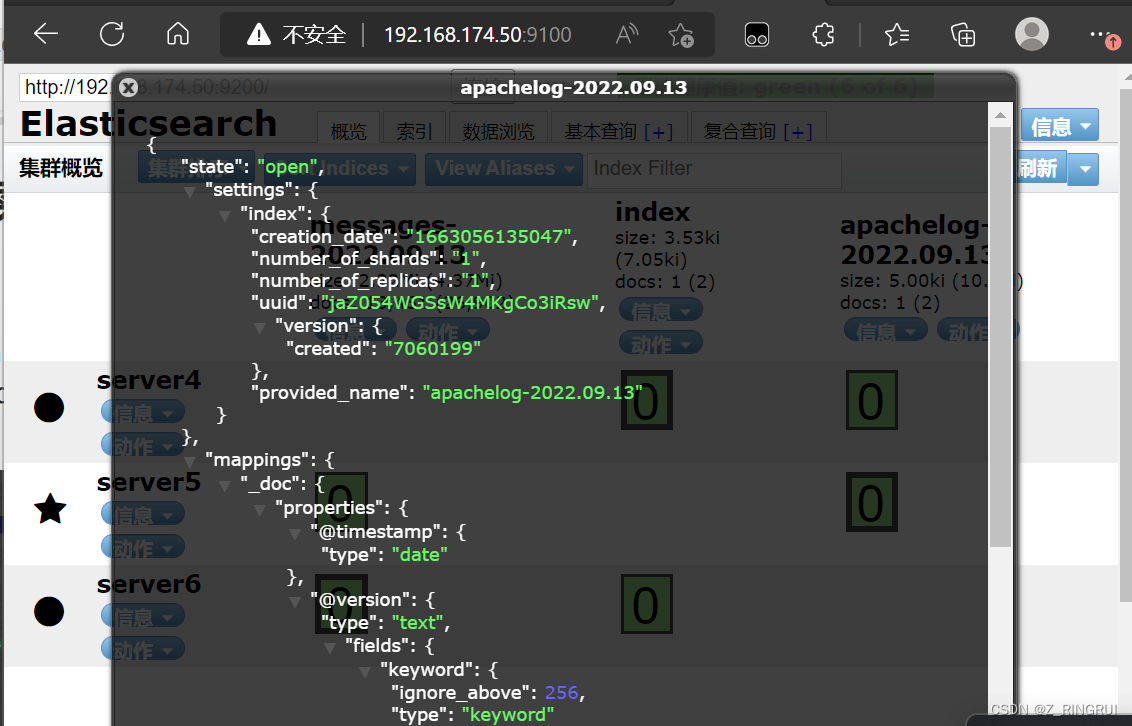Click the provided_name value "apachelog-2022.09.13"
Screen dimensions: 1132x726
(x=532, y=393)
